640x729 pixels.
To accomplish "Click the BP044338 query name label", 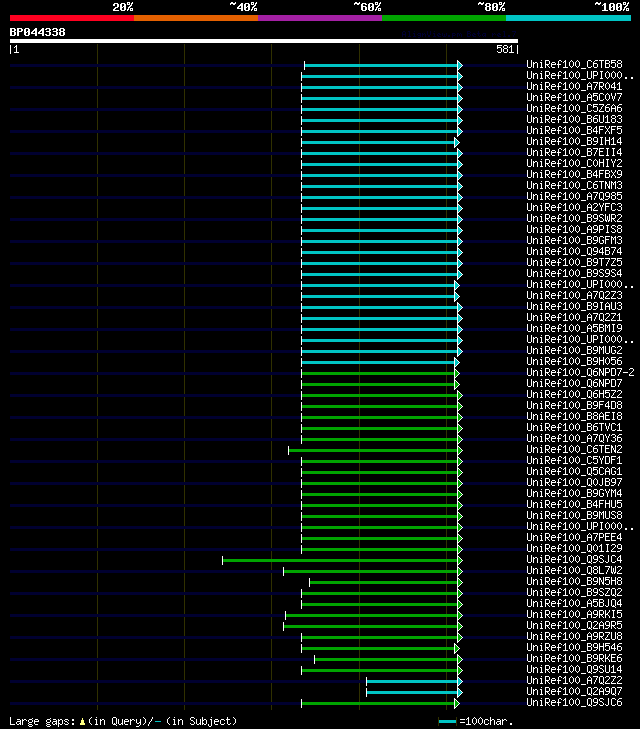I will (x=38, y=32).
